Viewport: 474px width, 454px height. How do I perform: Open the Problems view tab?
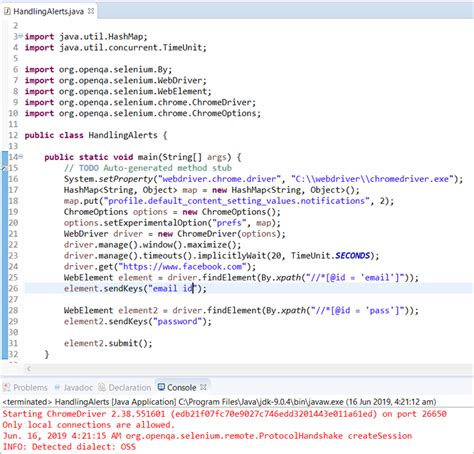coord(25,387)
